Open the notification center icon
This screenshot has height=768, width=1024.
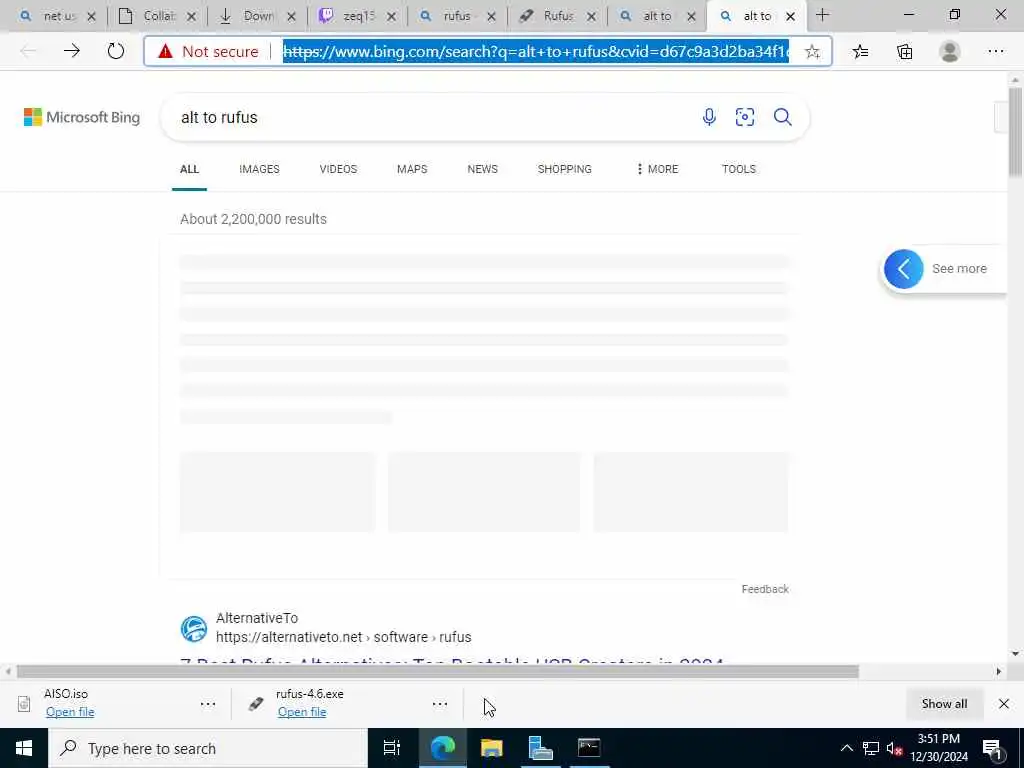[x=993, y=748]
